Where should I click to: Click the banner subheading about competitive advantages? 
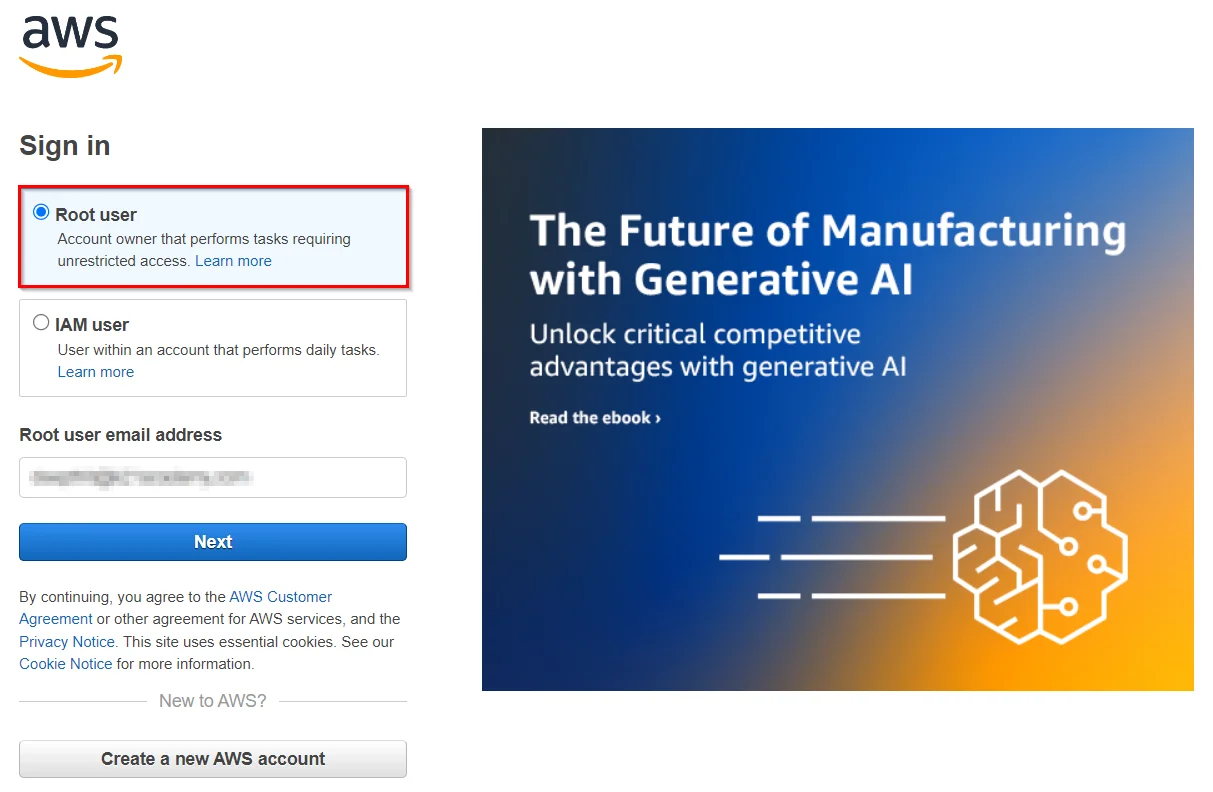717,350
